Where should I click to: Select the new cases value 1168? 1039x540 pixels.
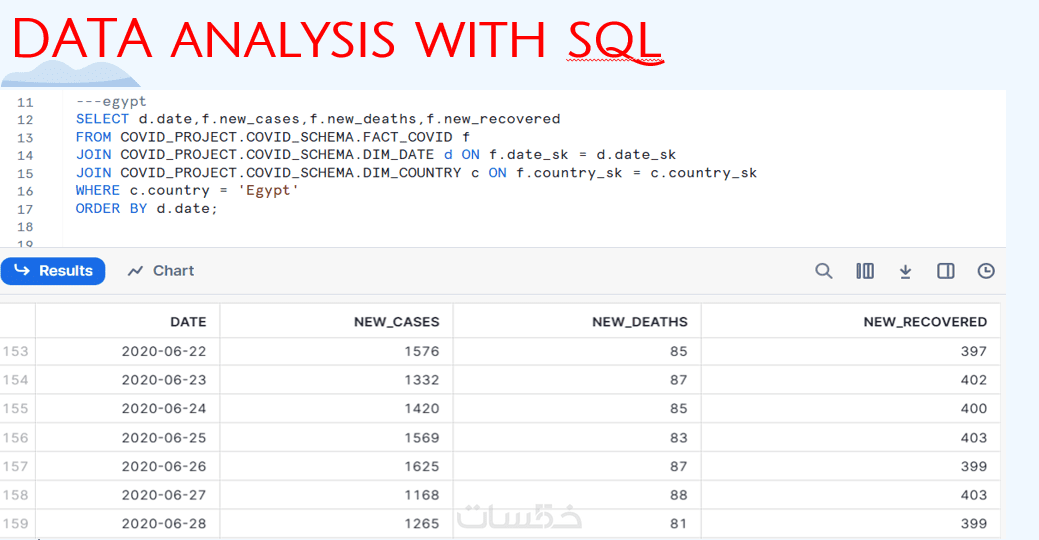422,495
